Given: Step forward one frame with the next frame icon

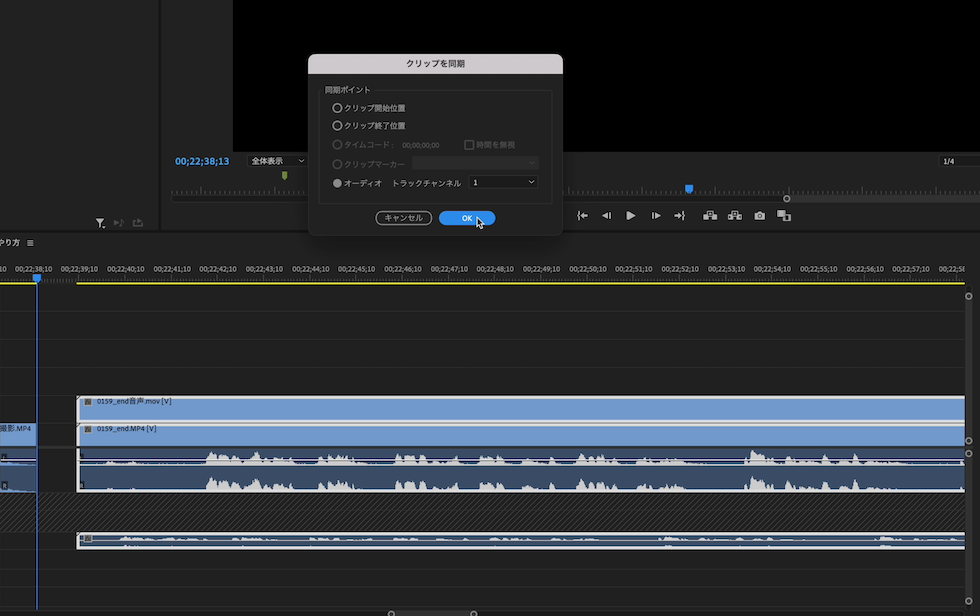Looking at the screenshot, I should click(x=654, y=215).
